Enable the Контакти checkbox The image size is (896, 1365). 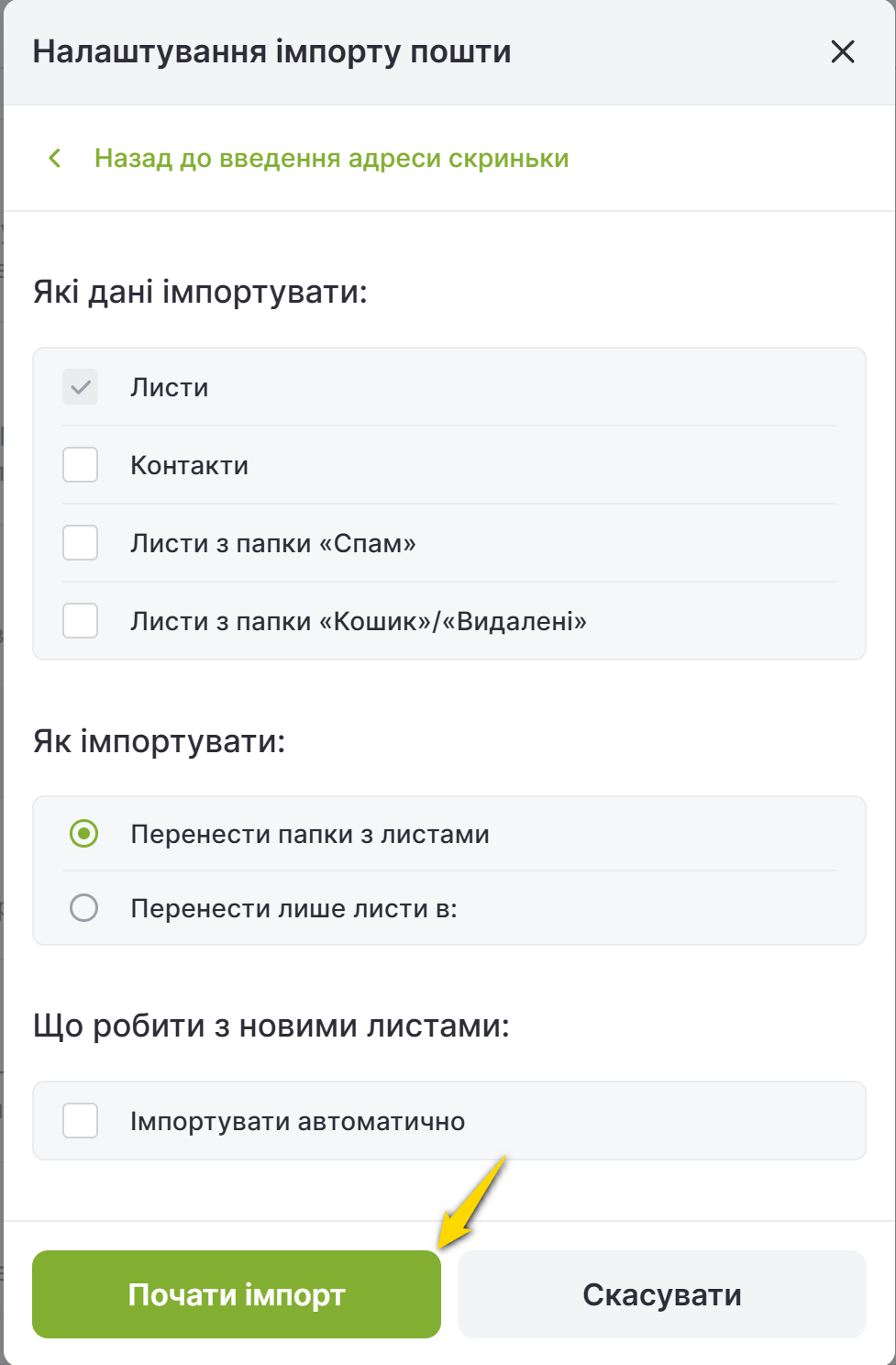click(81, 465)
